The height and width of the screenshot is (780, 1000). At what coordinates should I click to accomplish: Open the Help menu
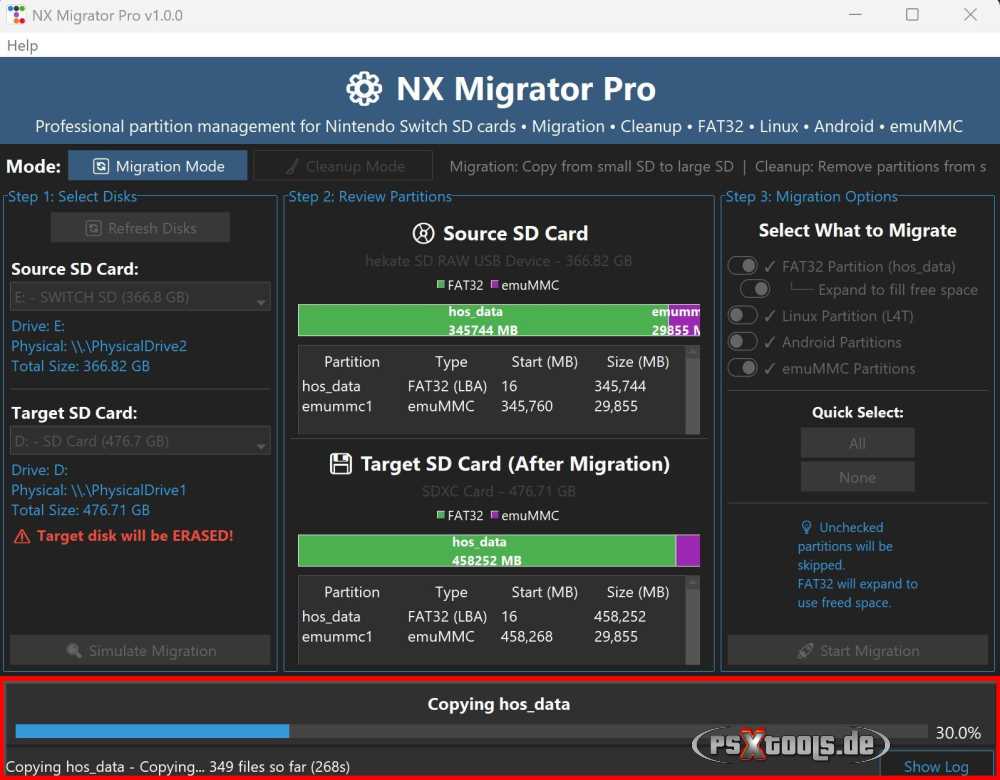click(22, 45)
